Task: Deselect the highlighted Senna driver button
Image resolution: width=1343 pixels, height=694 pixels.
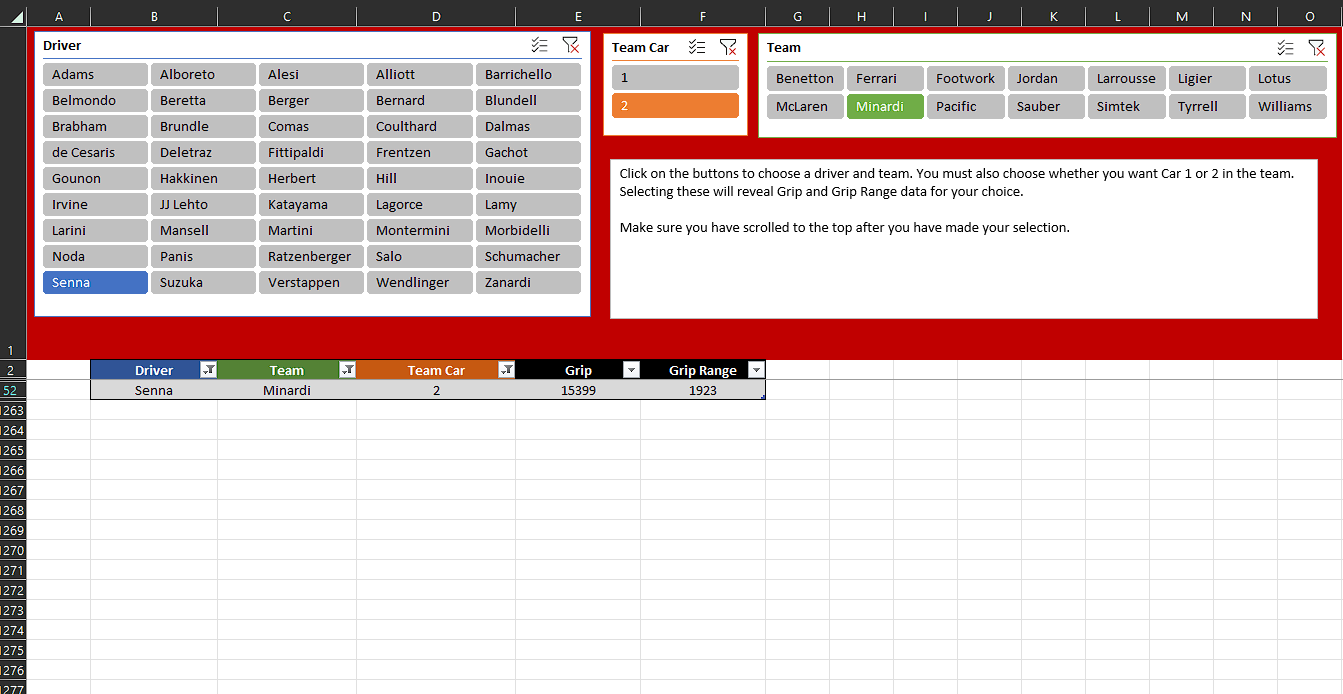Action: tap(95, 283)
